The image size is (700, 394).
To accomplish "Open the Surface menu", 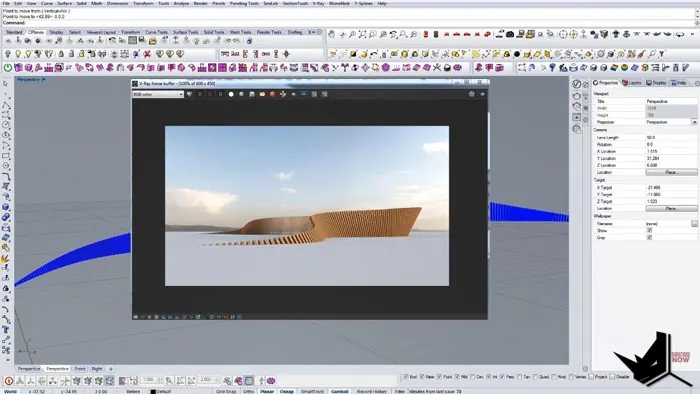I will coord(64,3).
